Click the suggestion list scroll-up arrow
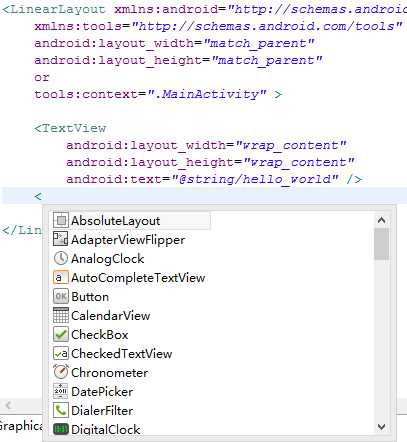Viewport: 407px width, 442px height. [x=381, y=220]
